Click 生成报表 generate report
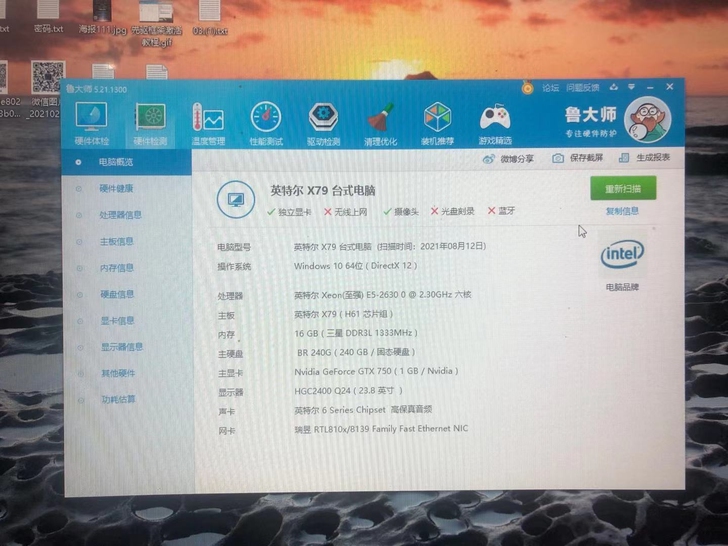 click(644, 157)
